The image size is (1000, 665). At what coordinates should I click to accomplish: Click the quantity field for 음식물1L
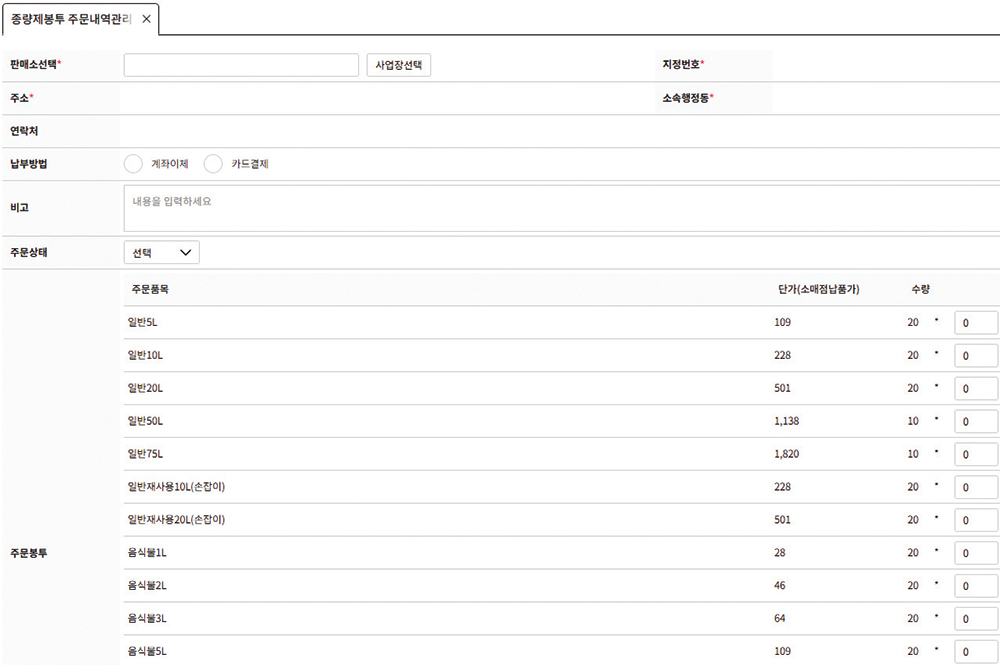pyautogui.click(x=975, y=553)
